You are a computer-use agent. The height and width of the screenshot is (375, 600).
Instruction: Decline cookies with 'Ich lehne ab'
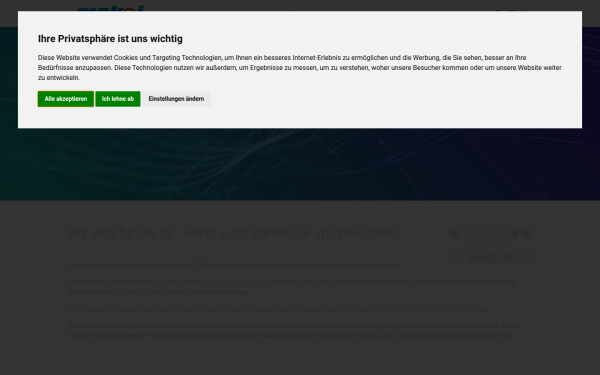pyautogui.click(x=118, y=99)
